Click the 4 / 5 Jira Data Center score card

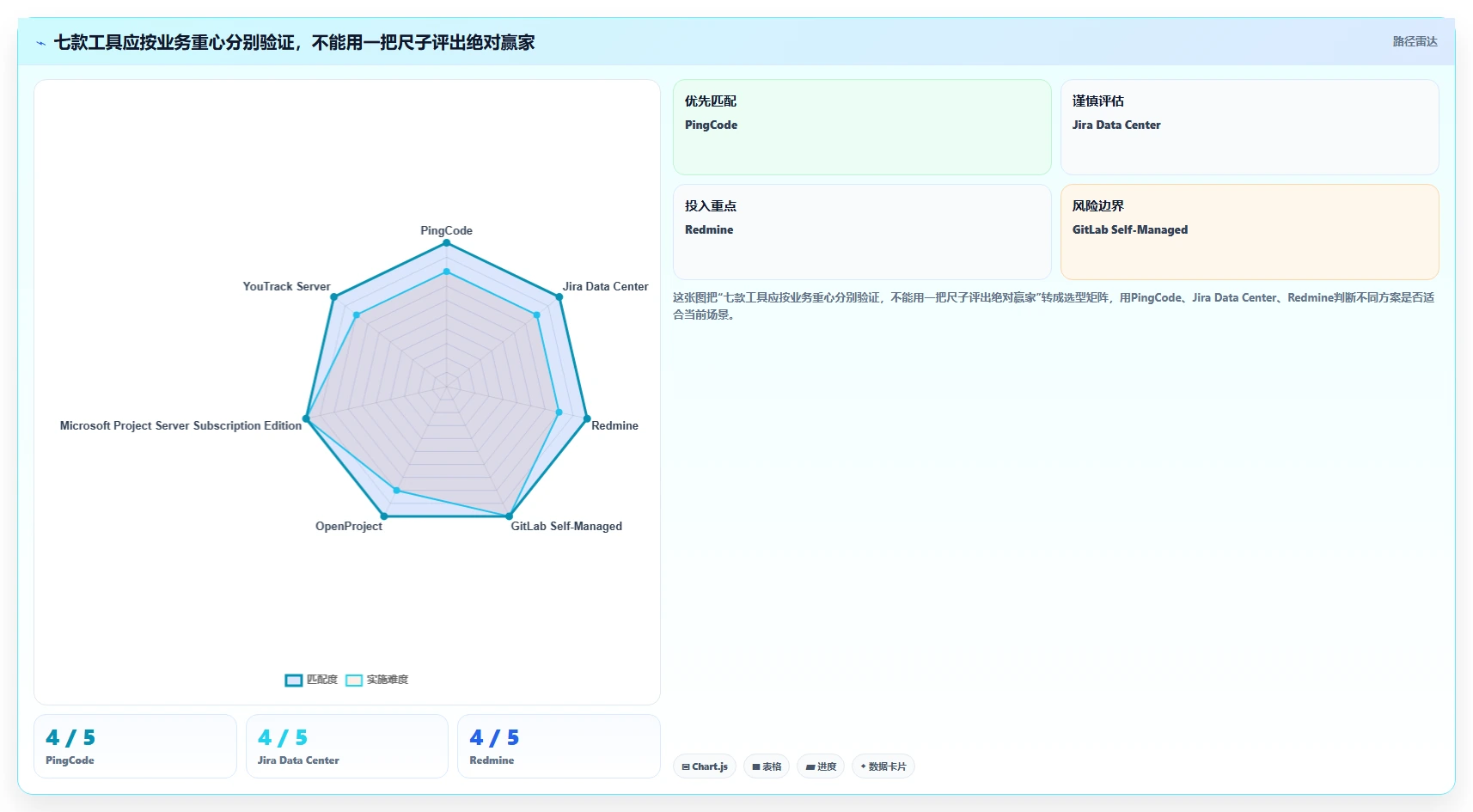coord(347,747)
